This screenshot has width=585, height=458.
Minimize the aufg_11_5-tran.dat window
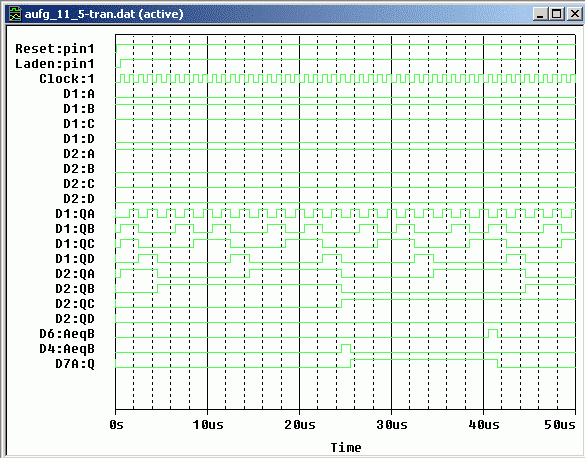(540, 14)
